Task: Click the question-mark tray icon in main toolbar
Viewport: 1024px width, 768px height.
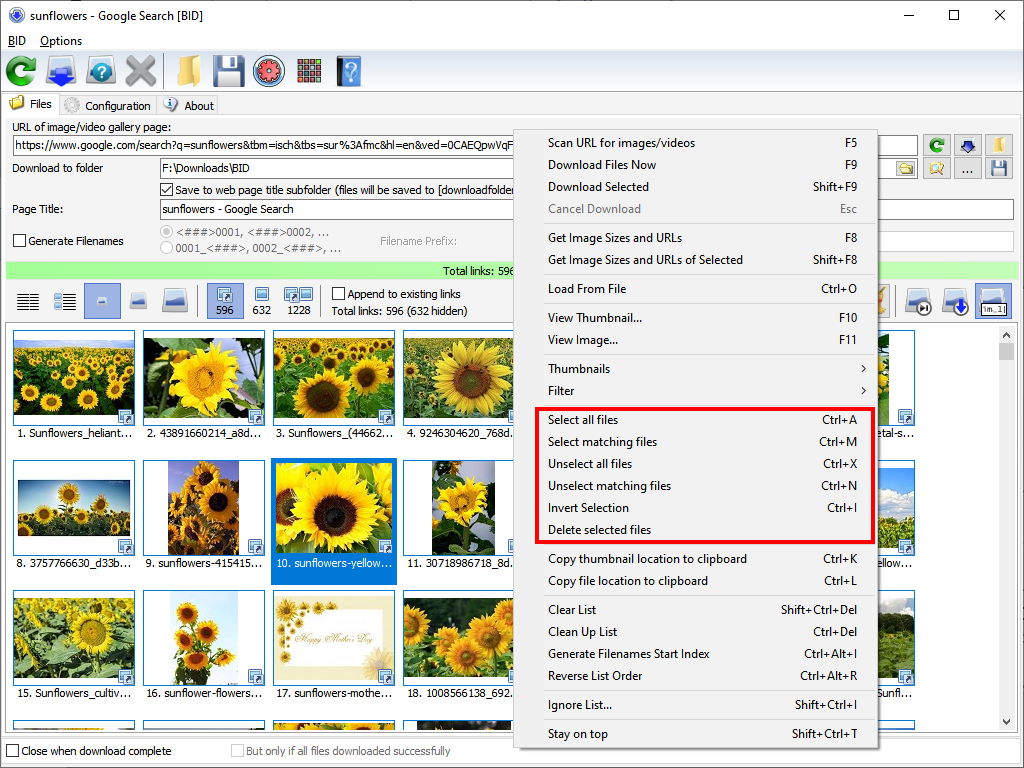Action: click(101, 71)
